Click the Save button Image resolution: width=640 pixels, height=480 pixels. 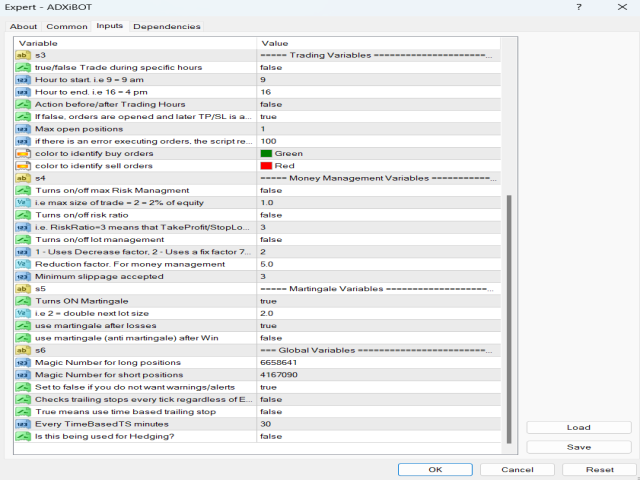pos(579,447)
